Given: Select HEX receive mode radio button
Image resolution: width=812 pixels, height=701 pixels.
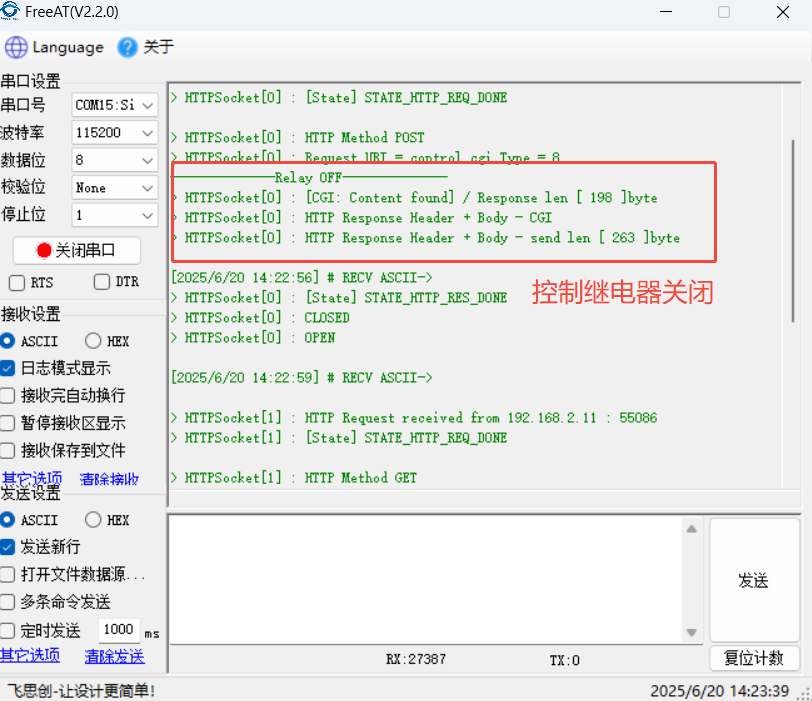Looking at the screenshot, I should click(x=93, y=341).
